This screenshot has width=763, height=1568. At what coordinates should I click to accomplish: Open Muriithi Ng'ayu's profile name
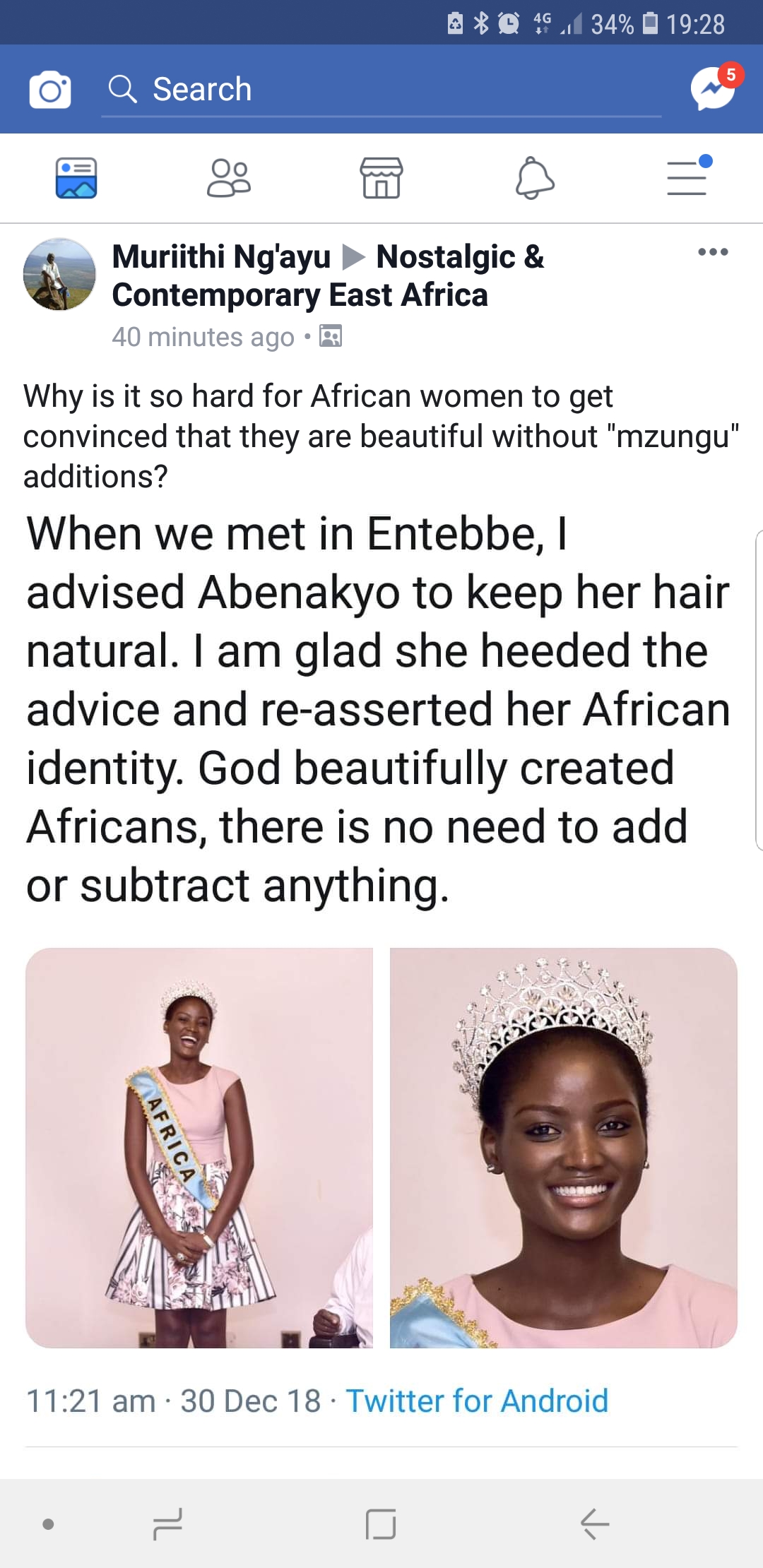click(221, 256)
